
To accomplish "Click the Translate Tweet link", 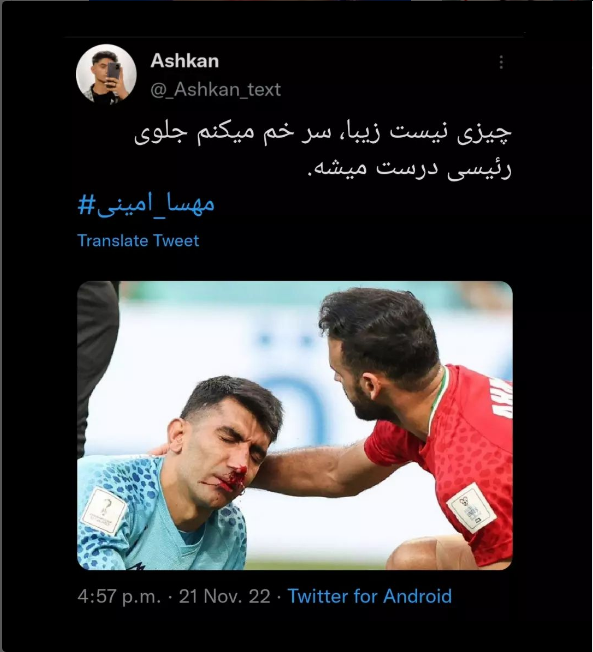I will 138,240.
